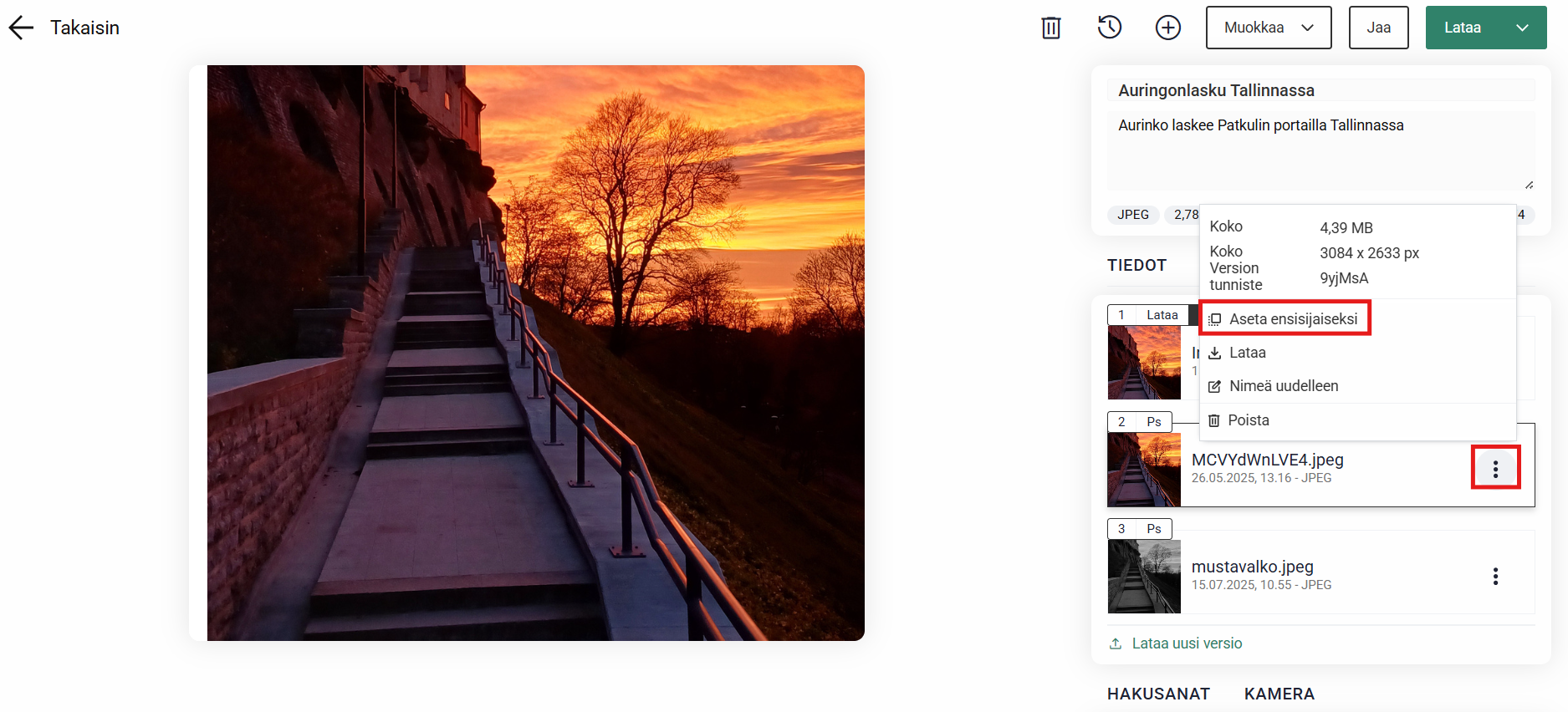
Task: Open three-dot menu for mustavalko.jpeg
Action: [1495, 577]
